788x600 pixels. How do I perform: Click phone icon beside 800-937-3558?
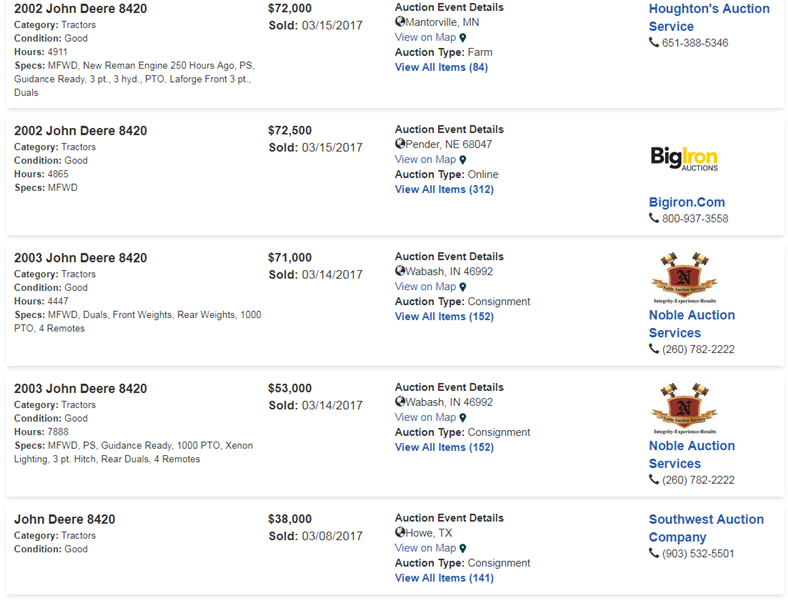654,218
